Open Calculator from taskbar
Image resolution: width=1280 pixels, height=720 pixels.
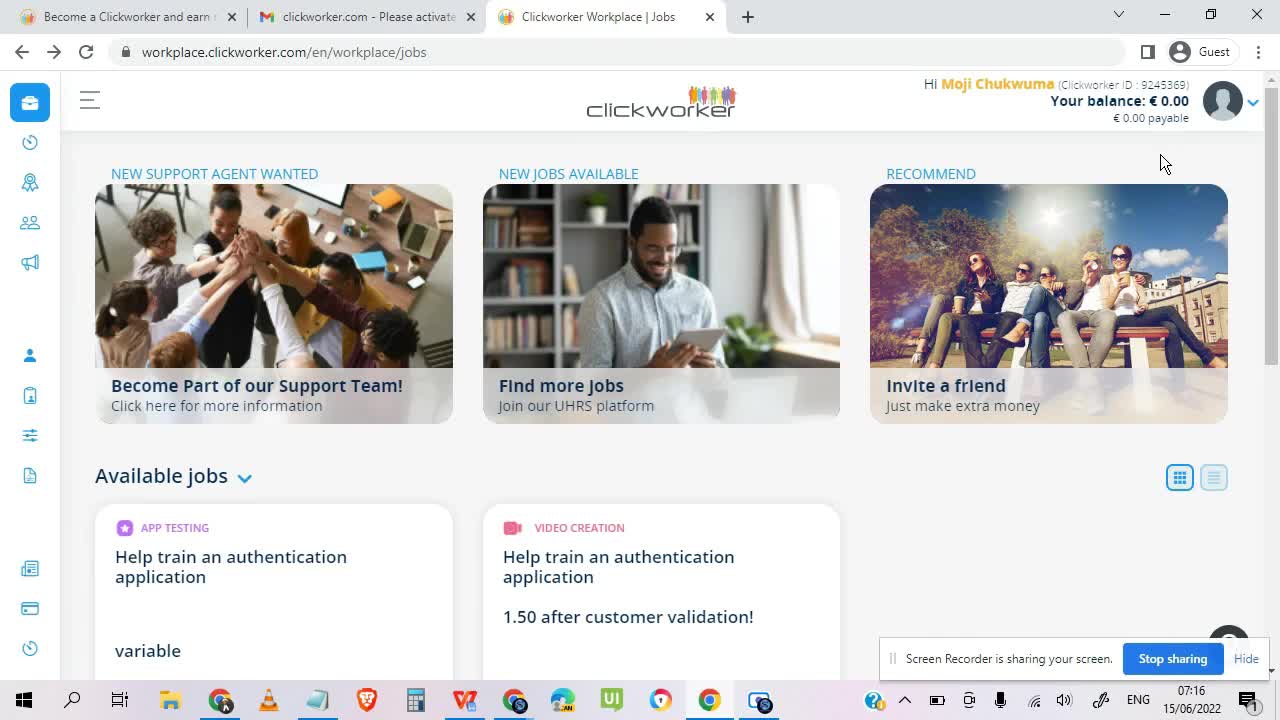click(415, 700)
